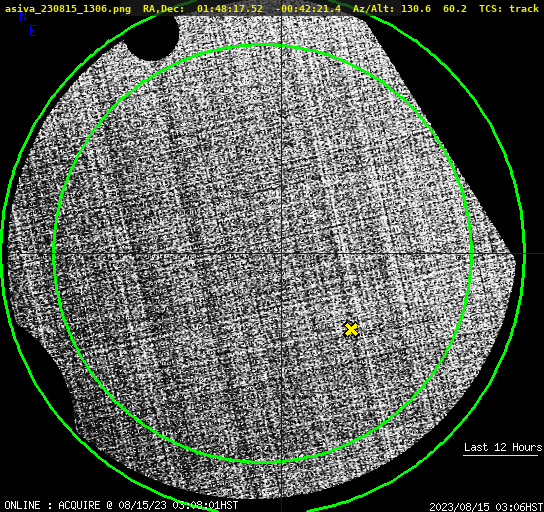Click the blue crosshair center intersection

point(281,254)
